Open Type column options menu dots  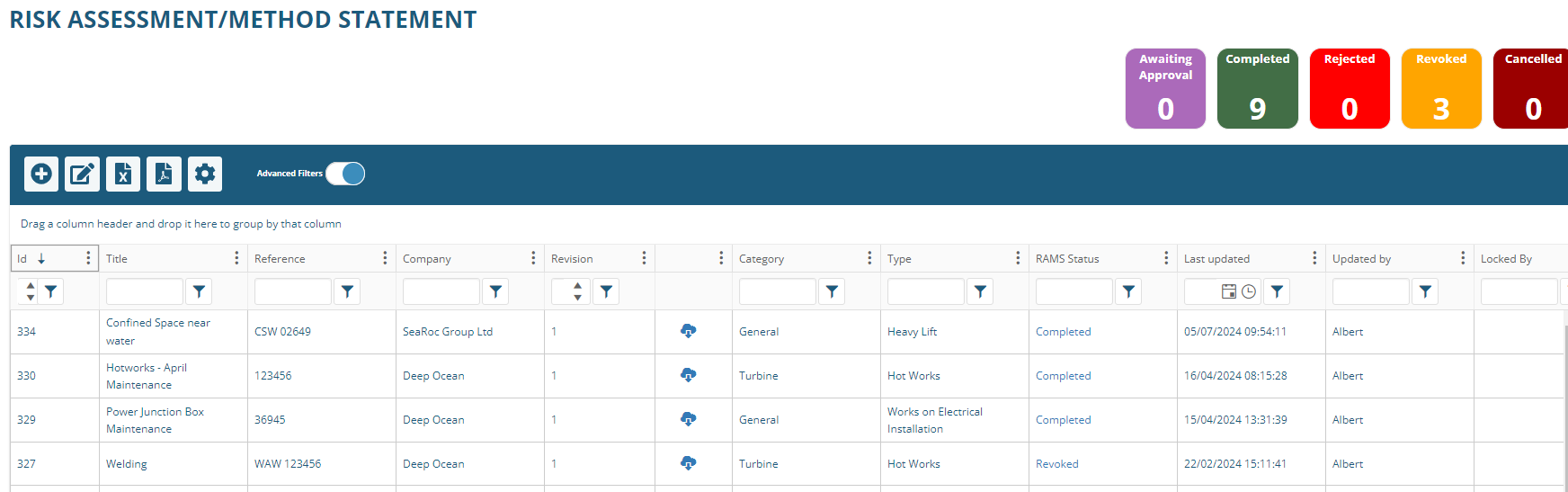pos(1018,258)
